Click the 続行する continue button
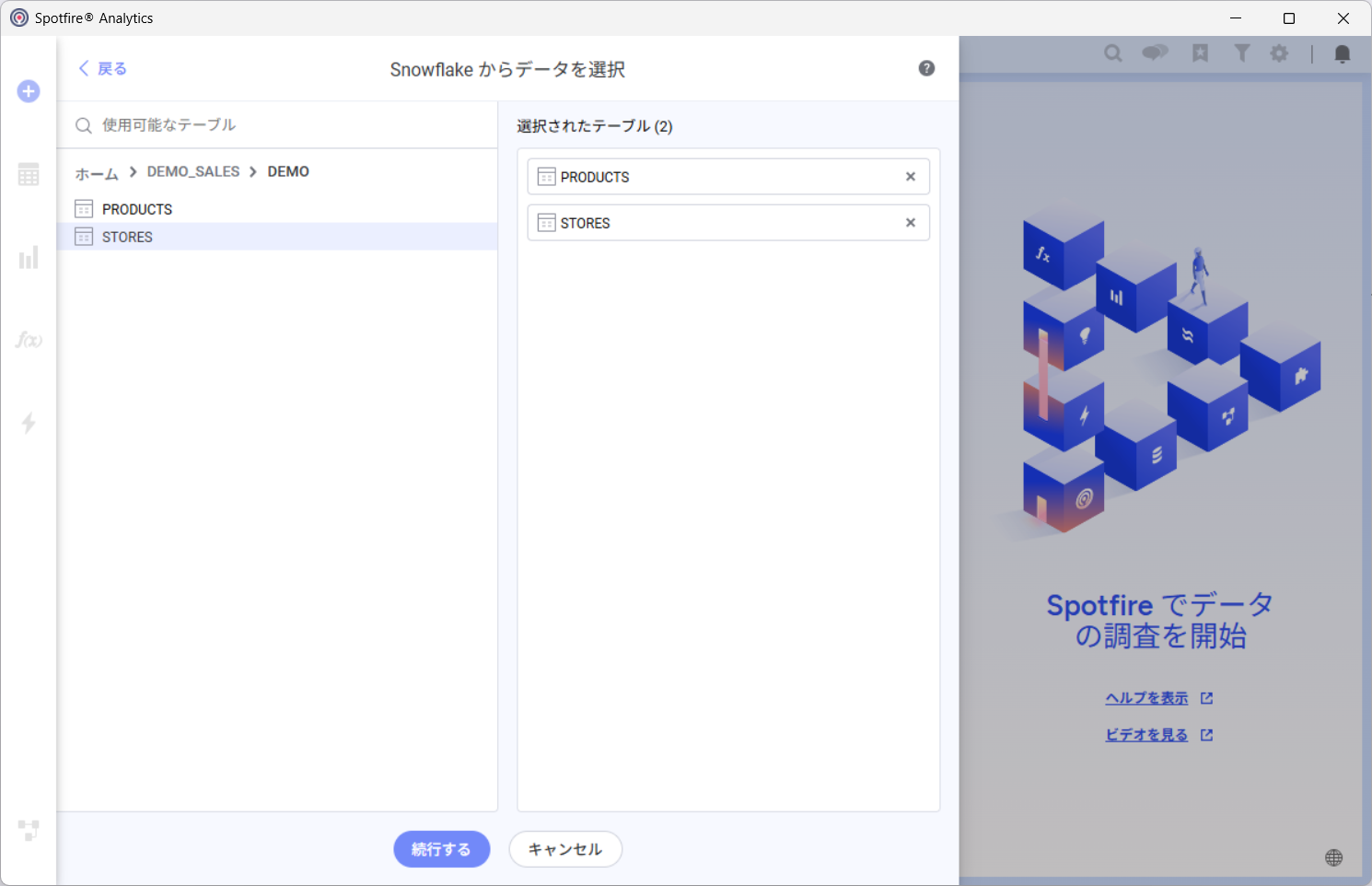This screenshot has width=1372, height=886. pos(442,849)
